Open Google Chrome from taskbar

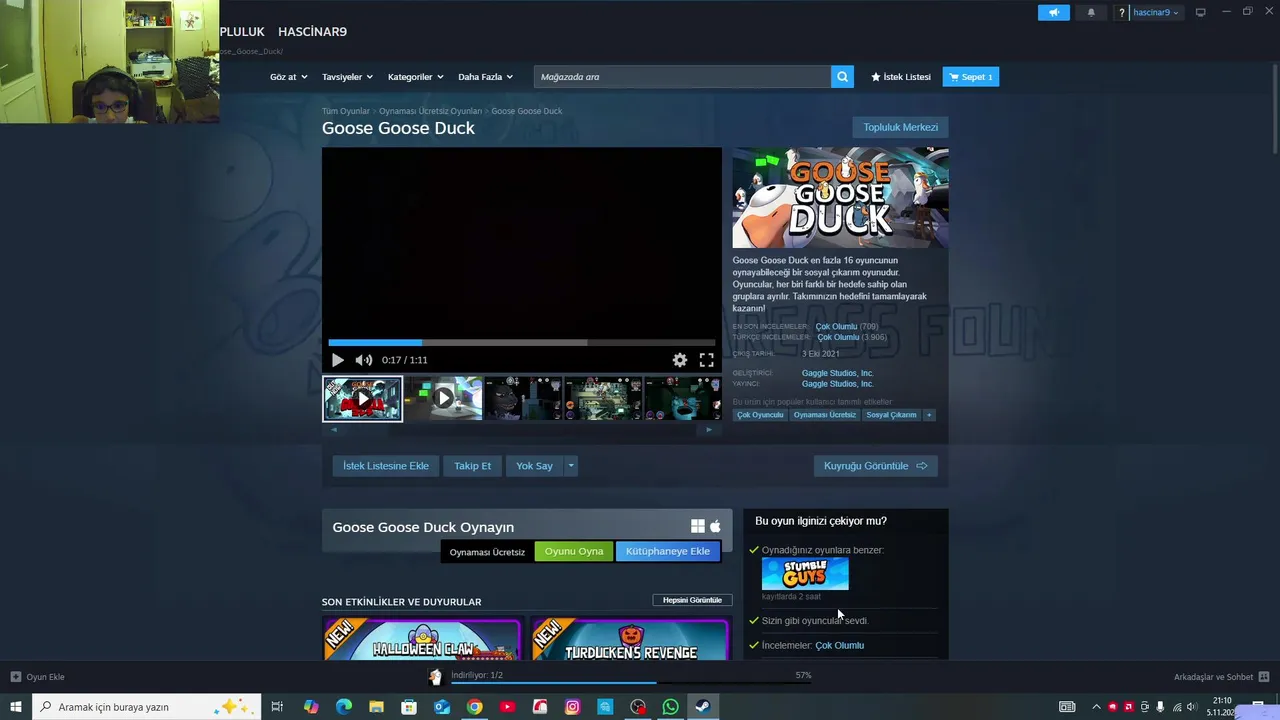[x=474, y=707]
